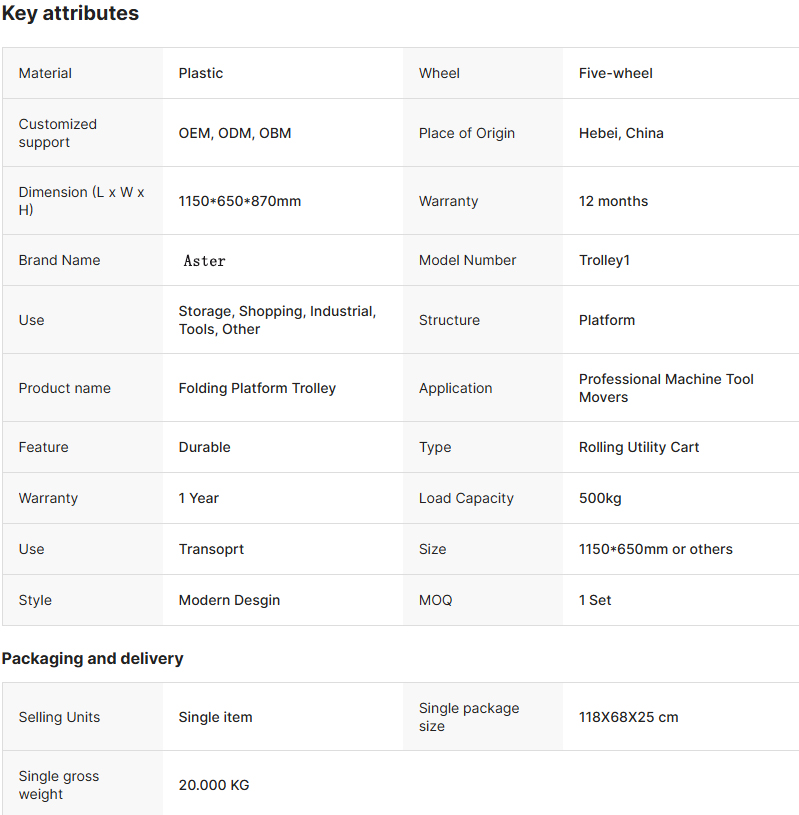Viewport: 799px width, 815px height.
Task: Click the Folding Platform Trolley product name
Action: (257, 388)
